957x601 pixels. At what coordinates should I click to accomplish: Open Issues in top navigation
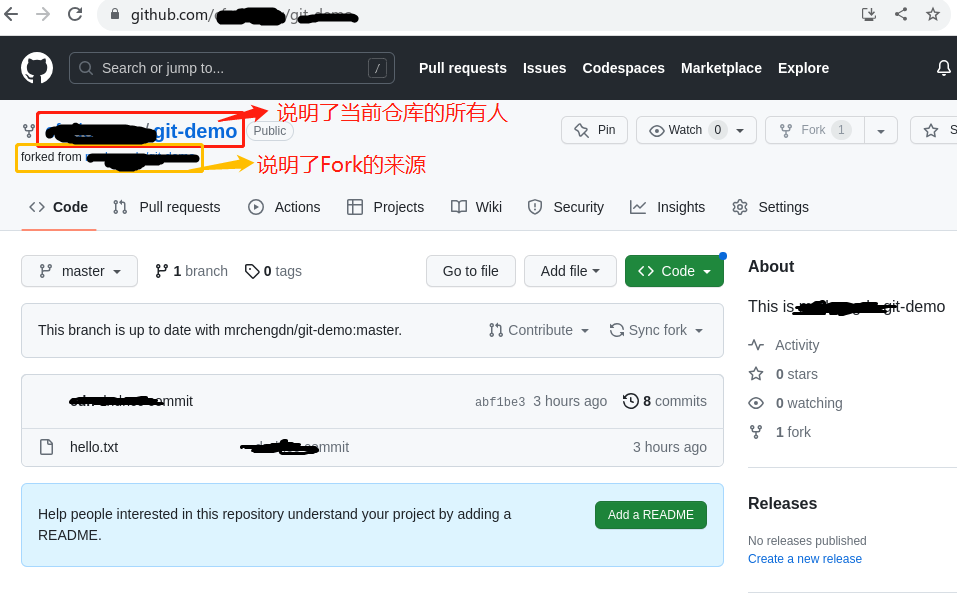[x=544, y=68]
